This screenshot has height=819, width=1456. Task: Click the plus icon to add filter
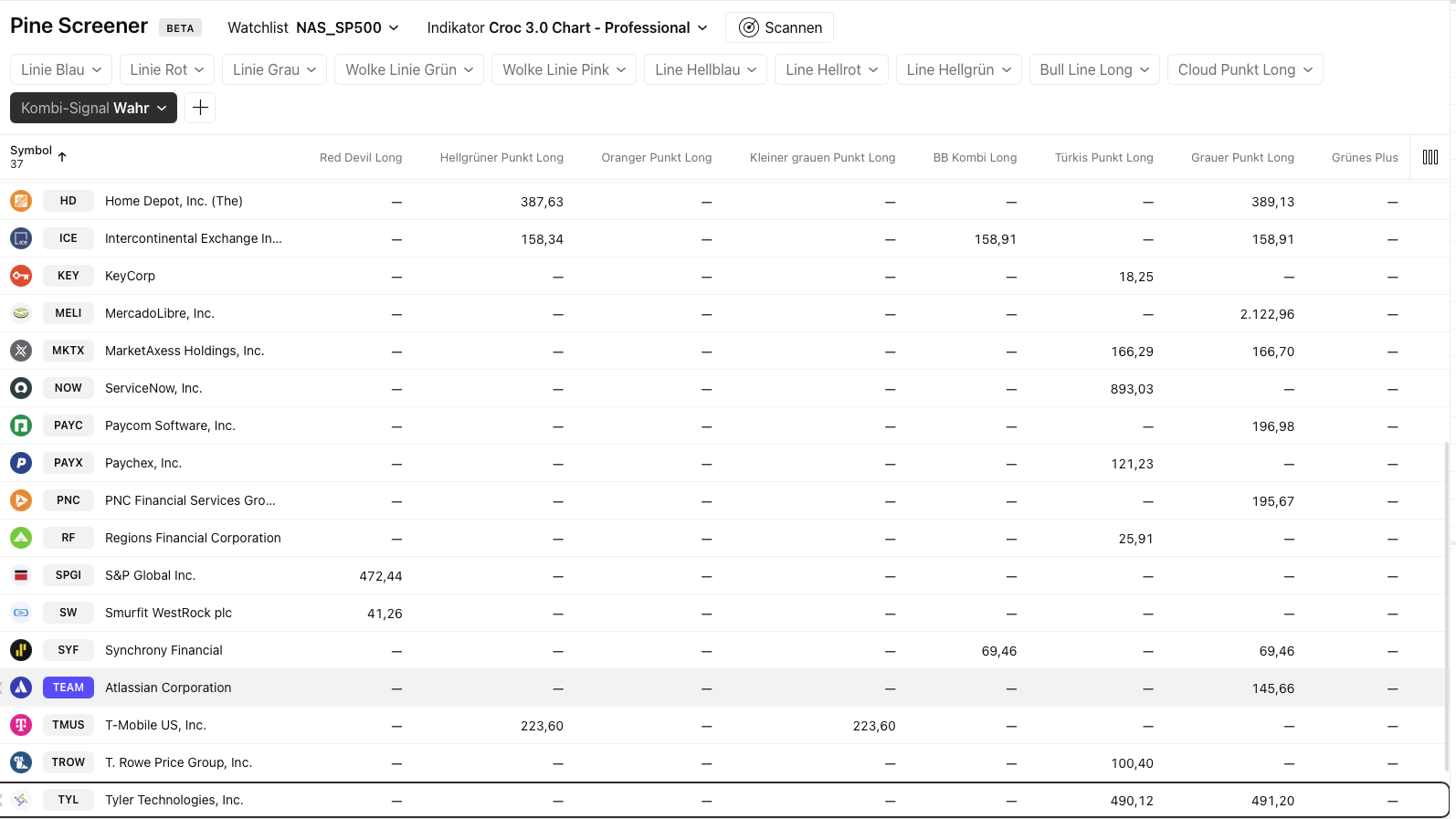click(200, 108)
